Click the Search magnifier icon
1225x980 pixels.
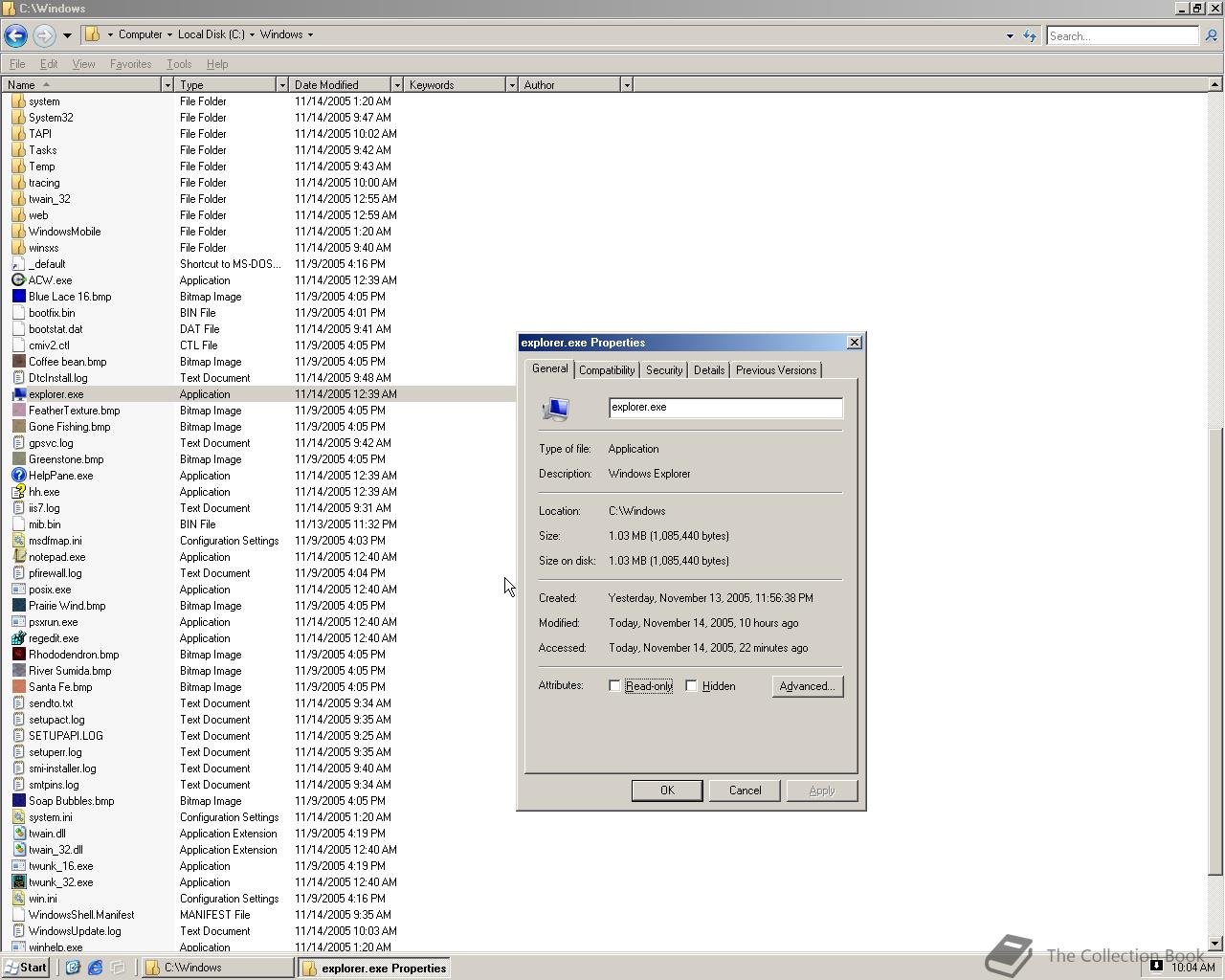pyautogui.click(x=1211, y=35)
